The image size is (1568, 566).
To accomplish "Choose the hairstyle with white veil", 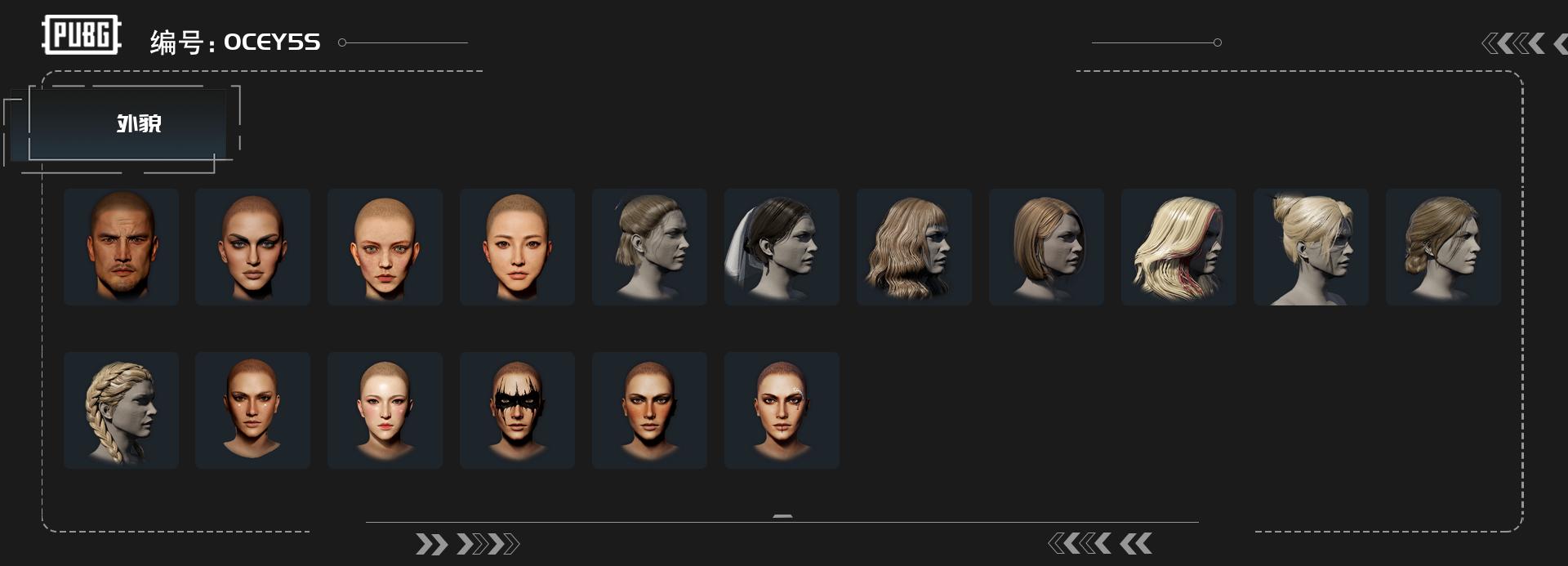I will 782,247.
